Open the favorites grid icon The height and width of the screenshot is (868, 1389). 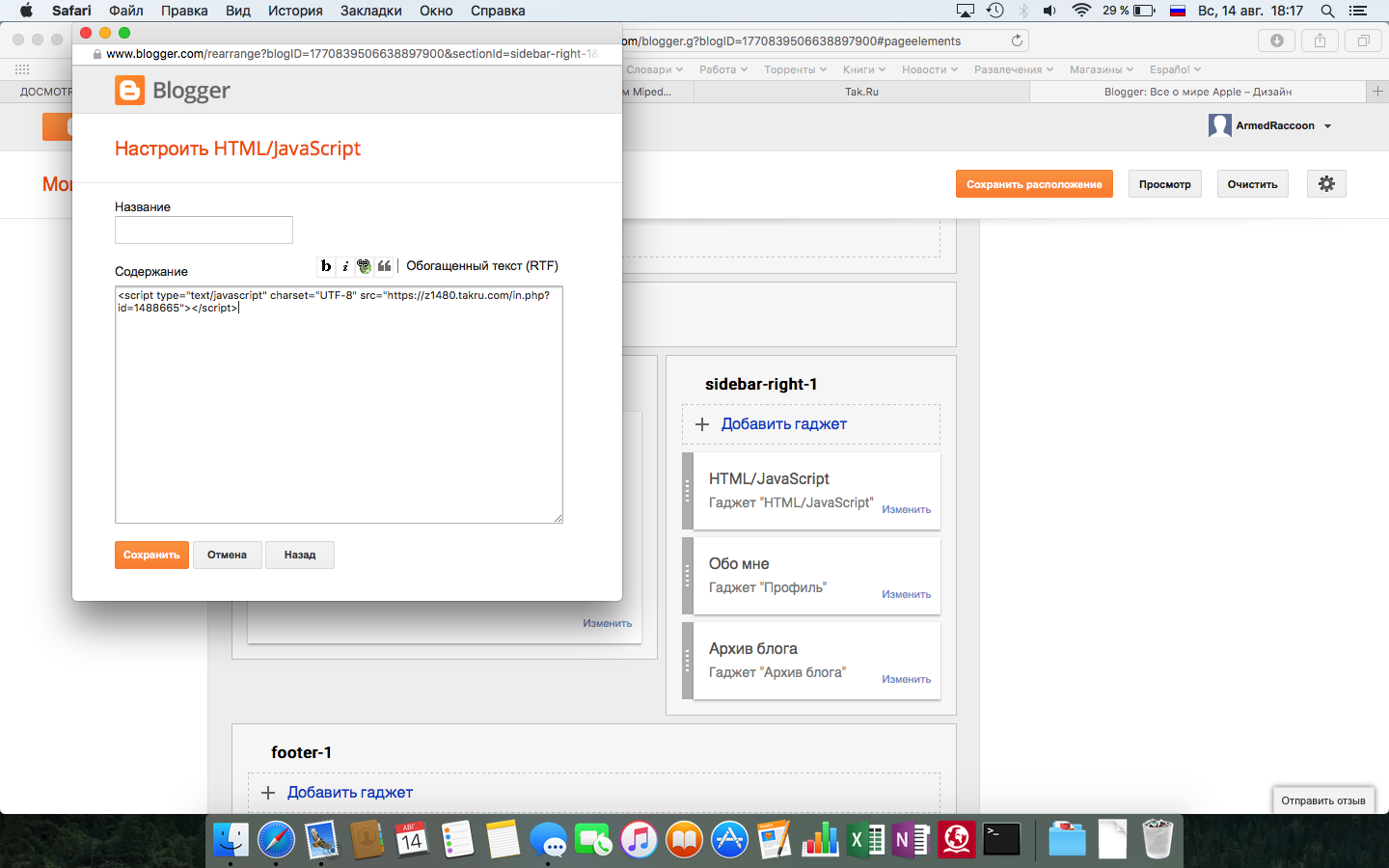(22, 69)
